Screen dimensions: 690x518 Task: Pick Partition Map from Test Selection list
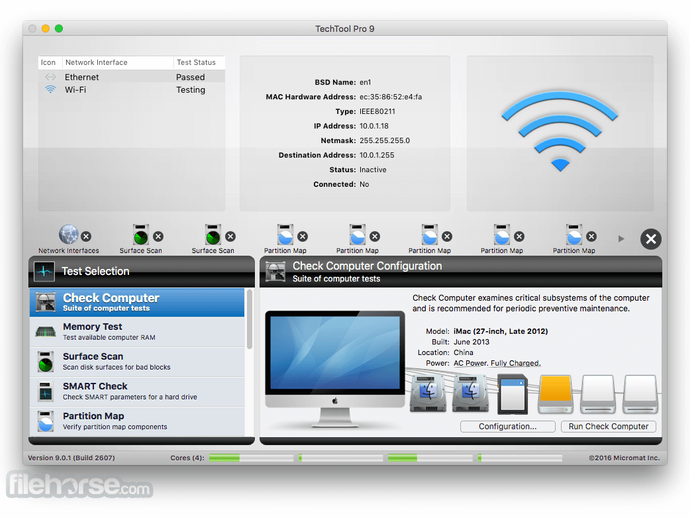click(137, 421)
